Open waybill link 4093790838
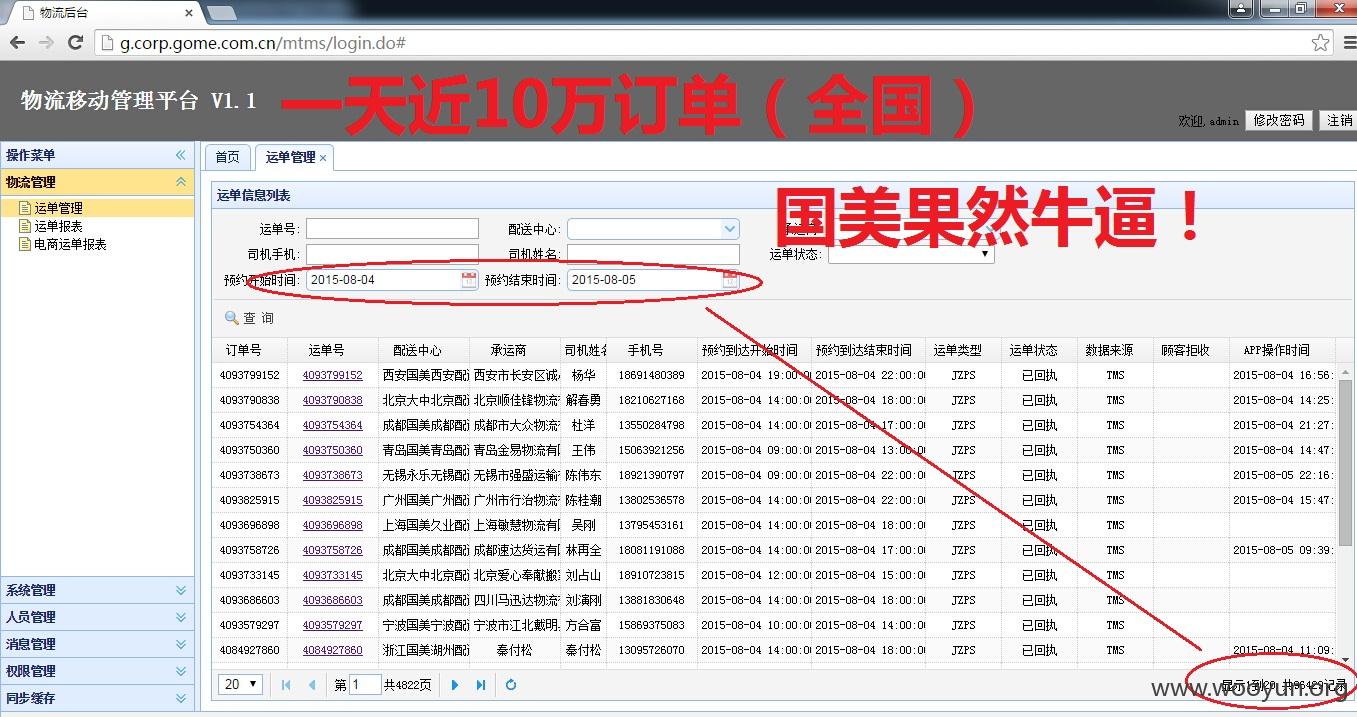Screen dimensions: 1357x717 333,400
